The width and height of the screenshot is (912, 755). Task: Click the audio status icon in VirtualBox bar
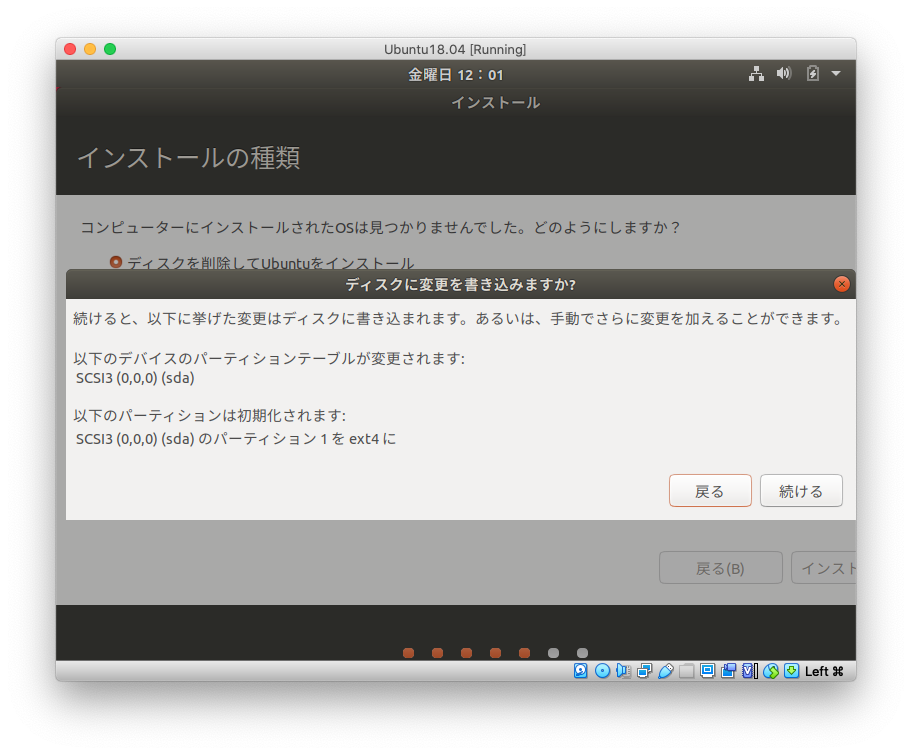[624, 671]
